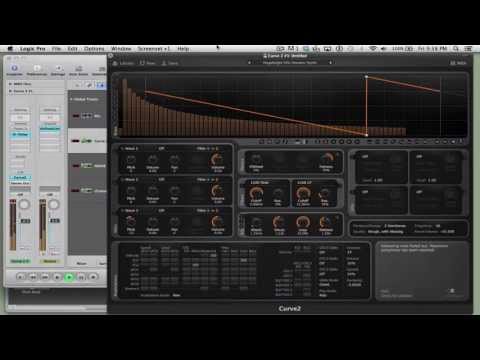Image resolution: width=480 pixels, height=360 pixels.
Task: Open the Inspector in Logic toolbar
Action: (14, 70)
